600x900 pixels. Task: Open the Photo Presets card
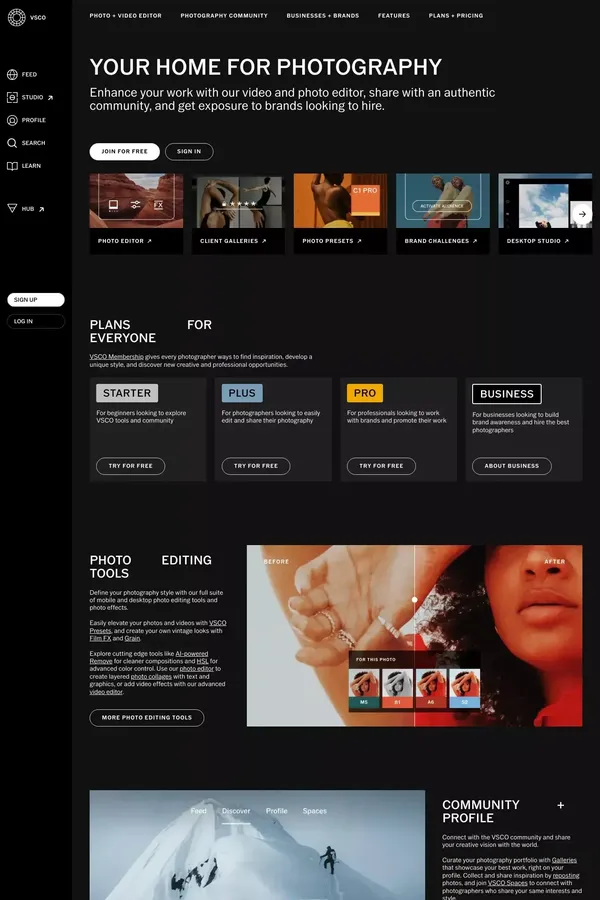[x=340, y=214]
